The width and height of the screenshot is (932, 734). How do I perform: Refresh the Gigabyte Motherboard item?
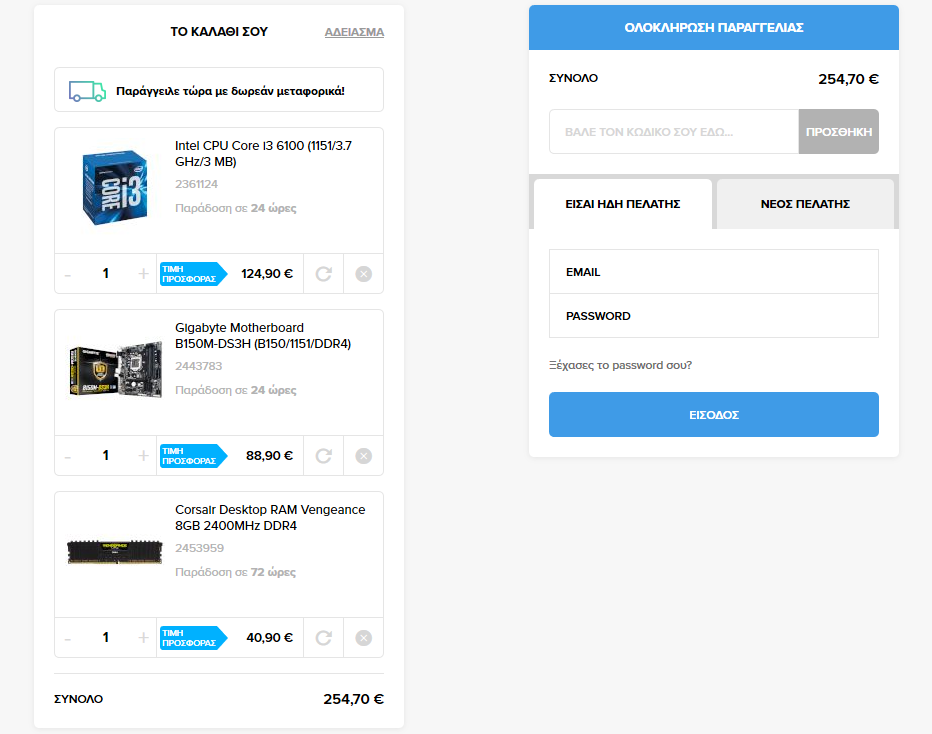pyautogui.click(x=323, y=456)
